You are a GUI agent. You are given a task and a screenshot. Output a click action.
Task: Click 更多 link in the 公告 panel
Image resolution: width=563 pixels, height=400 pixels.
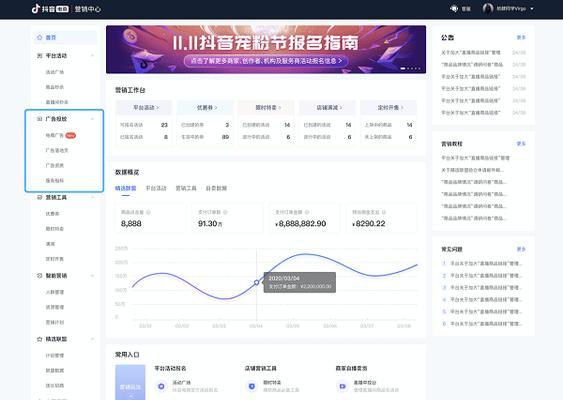click(521, 37)
